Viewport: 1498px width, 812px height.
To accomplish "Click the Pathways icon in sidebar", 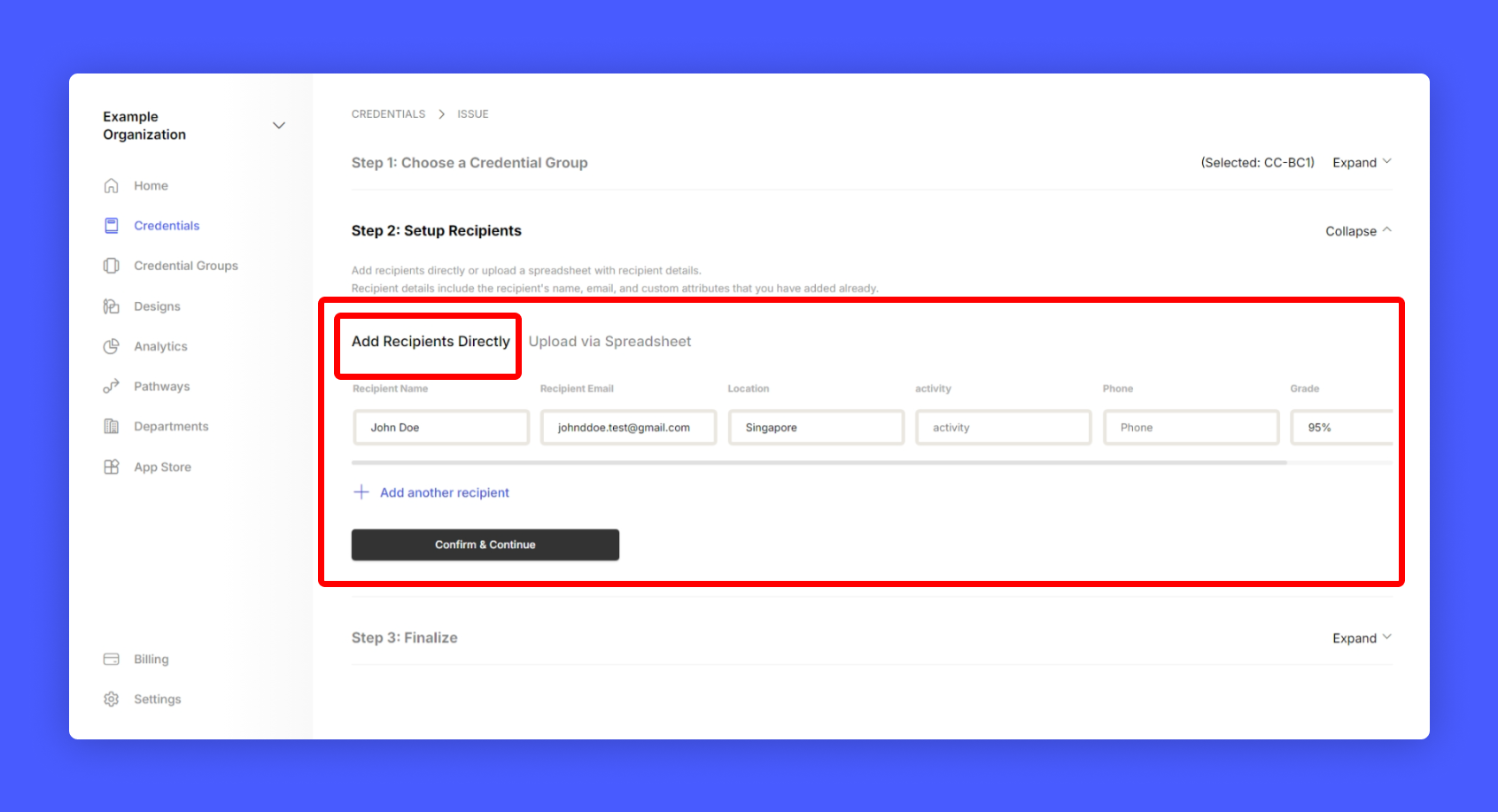I will [x=112, y=386].
